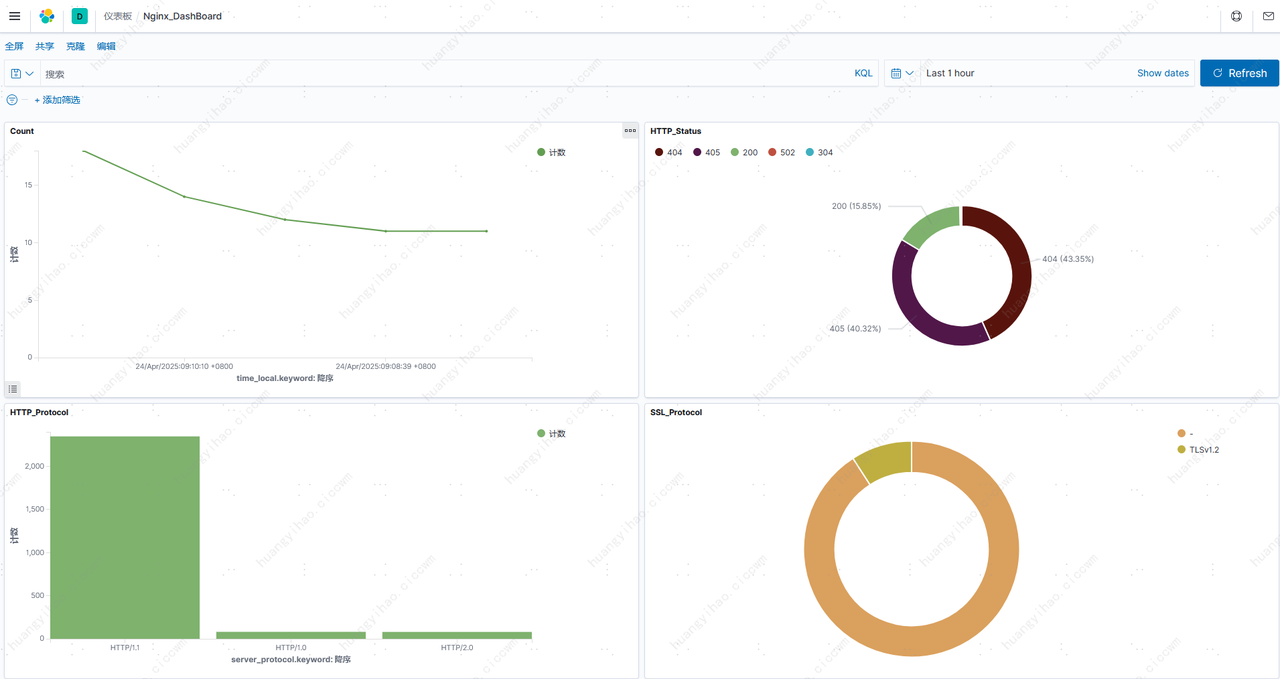The height and width of the screenshot is (679, 1280).
Task: Open the calendar quick time menu
Action: pyautogui.click(x=902, y=73)
